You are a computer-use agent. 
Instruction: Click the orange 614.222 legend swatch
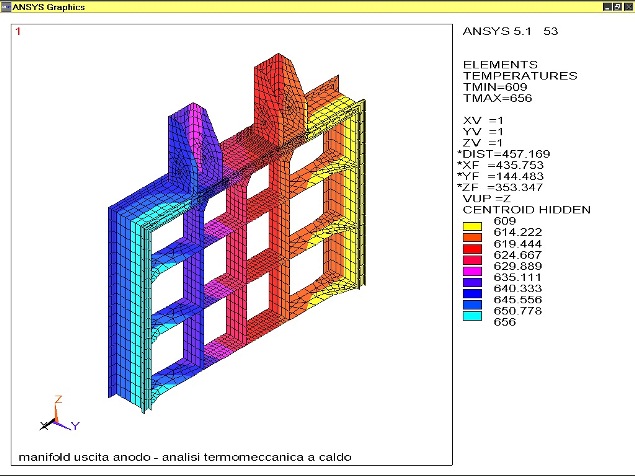(472, 237)
